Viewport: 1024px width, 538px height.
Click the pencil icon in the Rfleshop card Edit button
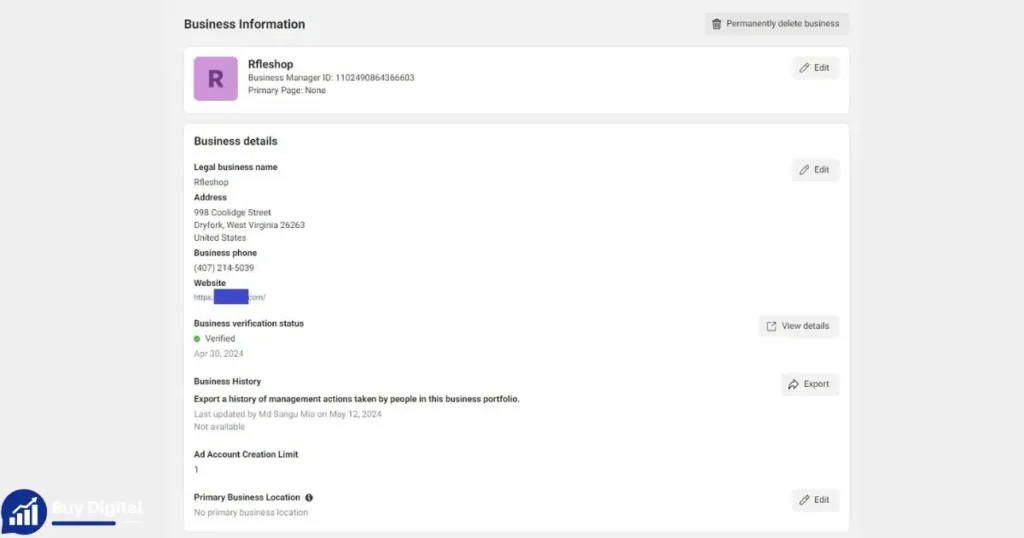tap(804, 68)
